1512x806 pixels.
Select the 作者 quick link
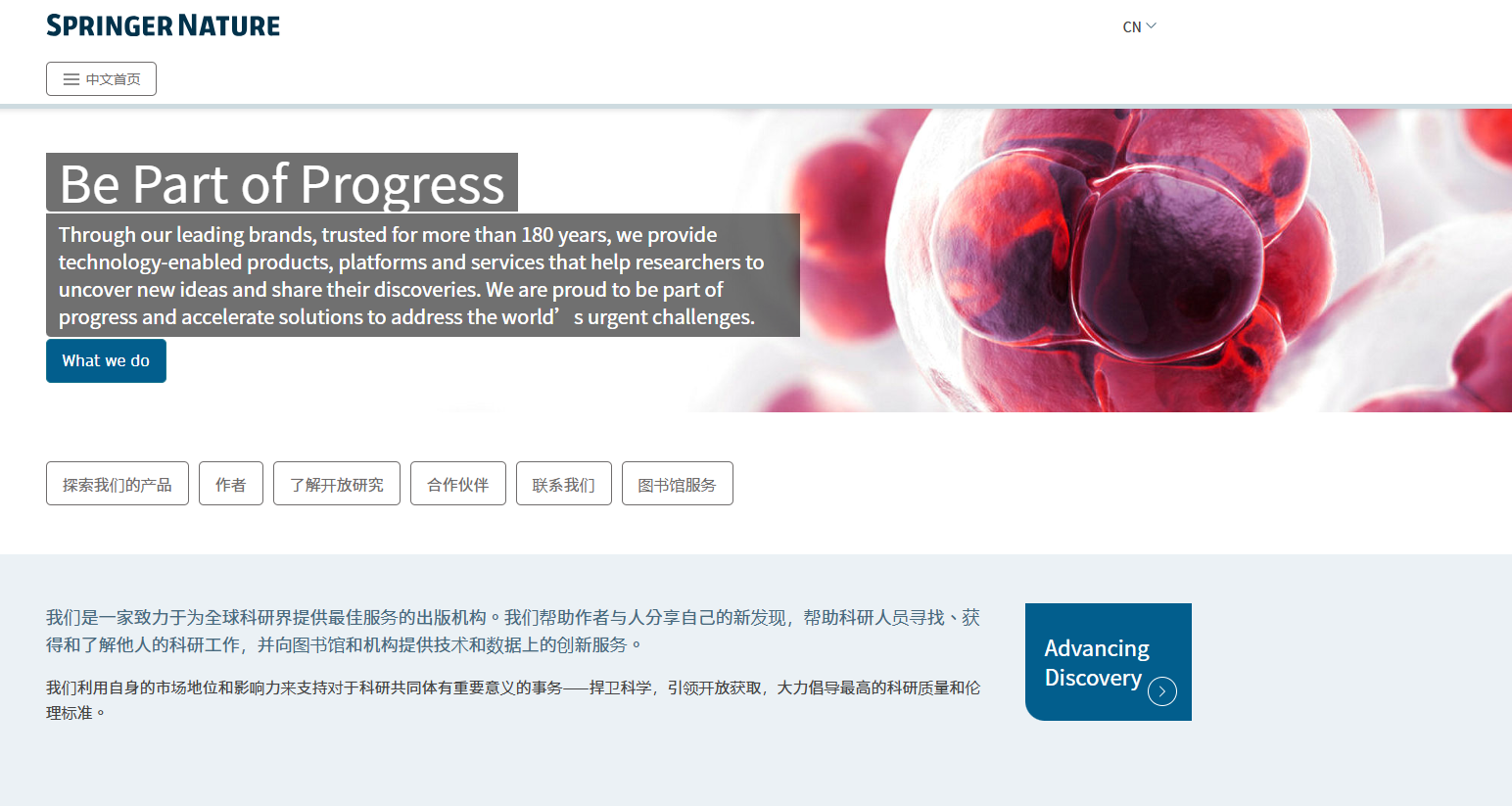tap(231, 484)
